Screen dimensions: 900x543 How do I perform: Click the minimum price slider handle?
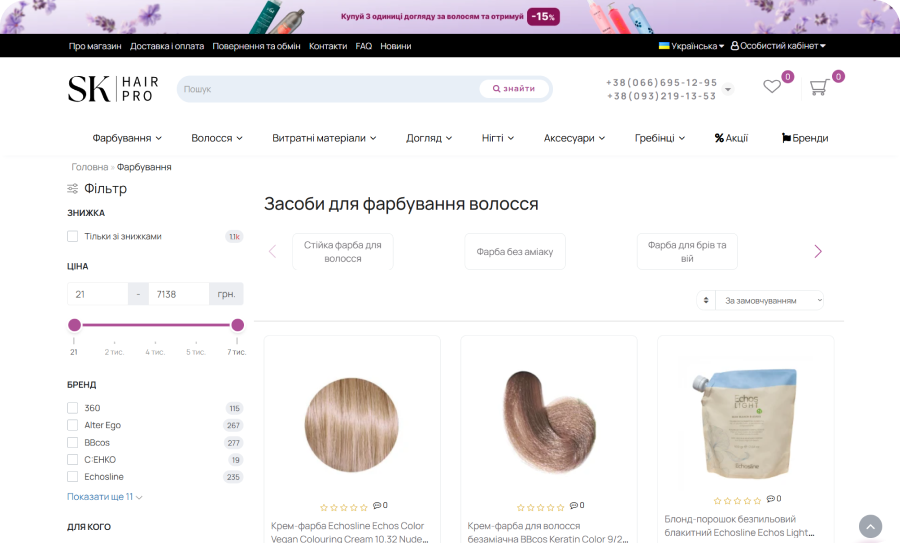(x=74, y=325)
